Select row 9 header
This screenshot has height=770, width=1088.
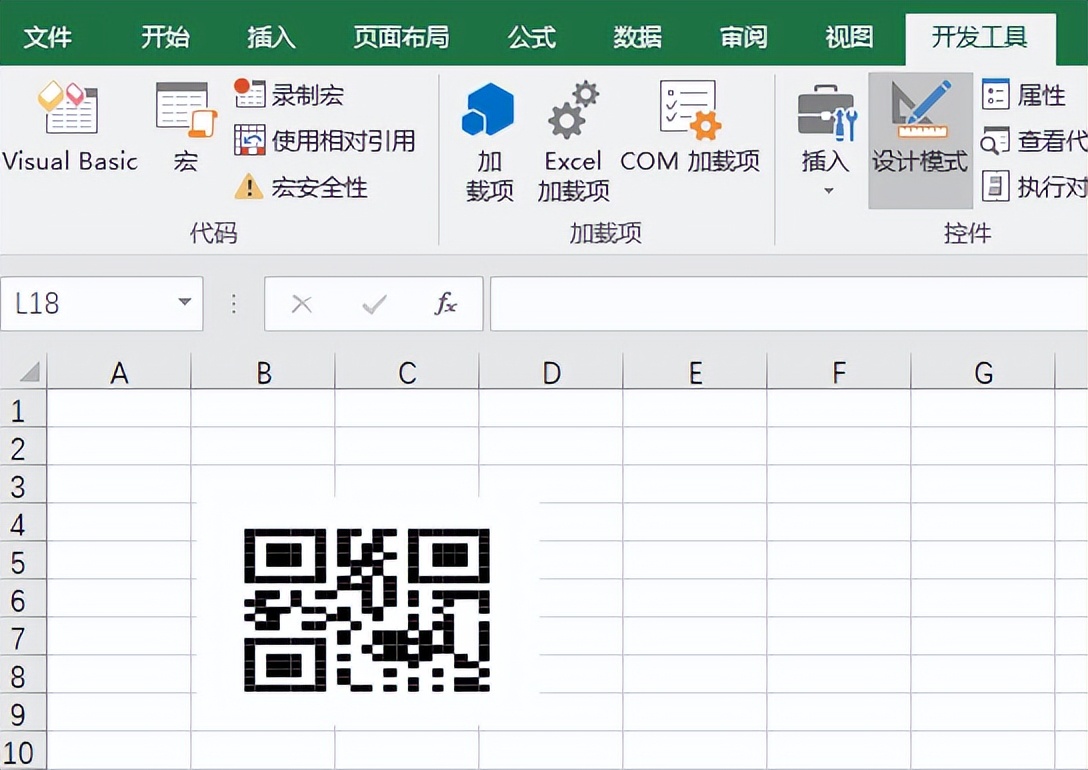click(x=23, y=712)
